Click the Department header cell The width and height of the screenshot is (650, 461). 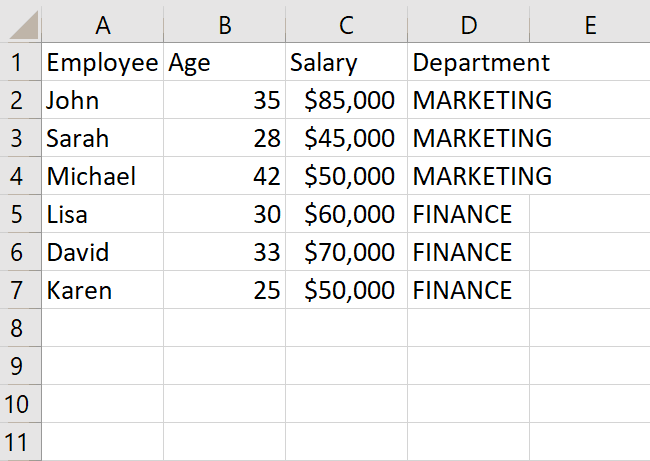click(468, 62)
